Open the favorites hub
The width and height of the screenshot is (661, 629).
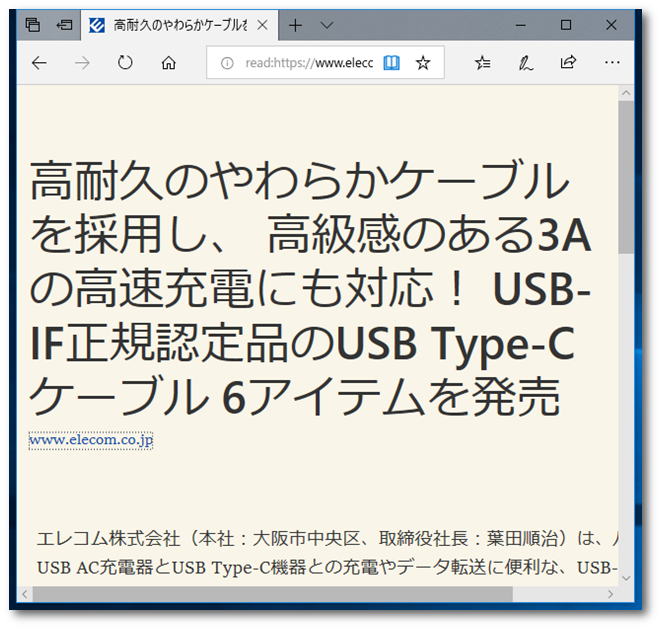click(x=483, y=63)
